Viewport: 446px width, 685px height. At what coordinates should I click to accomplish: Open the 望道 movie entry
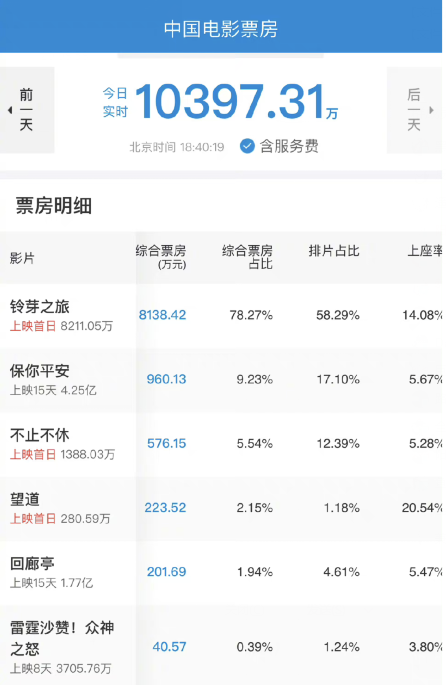pyautogui.click(x=221, y=508)
